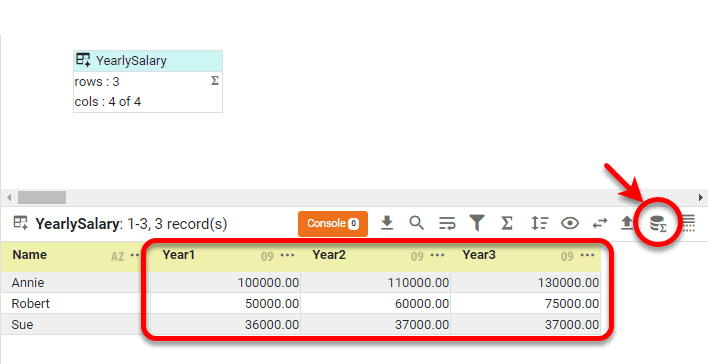Click the Year1 column header
Viewport: 708px width, 364px height.
pyautogui.click(x=225, y=257)
